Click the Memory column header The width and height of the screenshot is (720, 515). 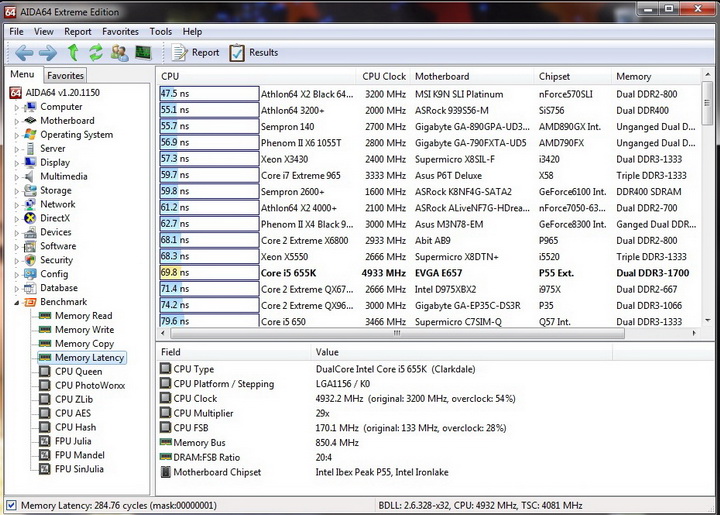coord(655,76)
